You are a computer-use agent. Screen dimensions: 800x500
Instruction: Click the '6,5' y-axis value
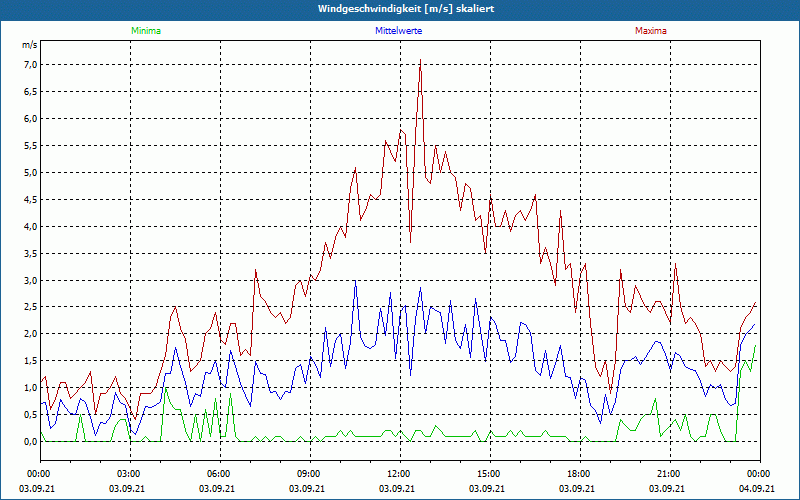(30, 91)
